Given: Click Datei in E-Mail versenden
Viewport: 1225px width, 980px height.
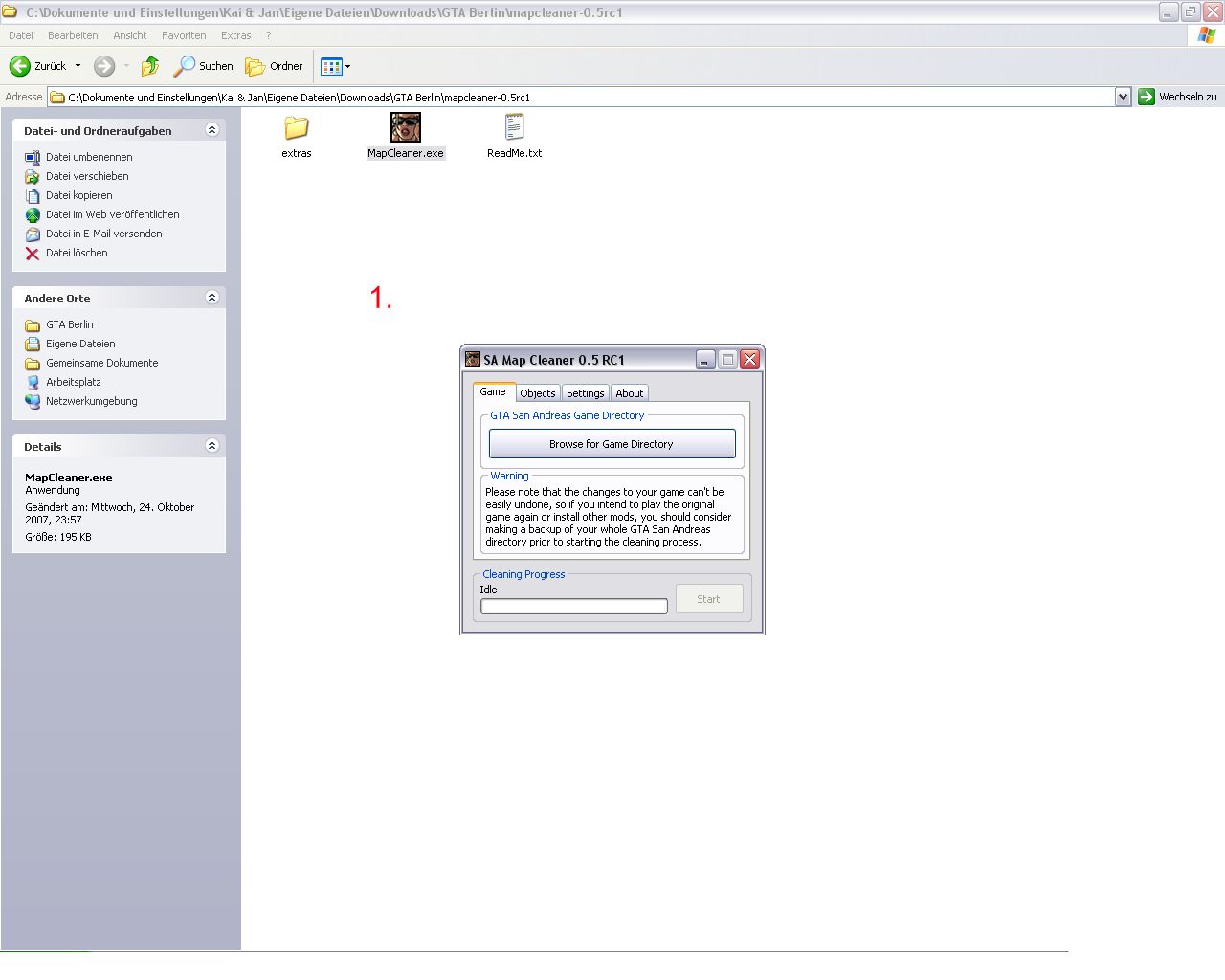Looking at the screenshot, I should point(104,234).
